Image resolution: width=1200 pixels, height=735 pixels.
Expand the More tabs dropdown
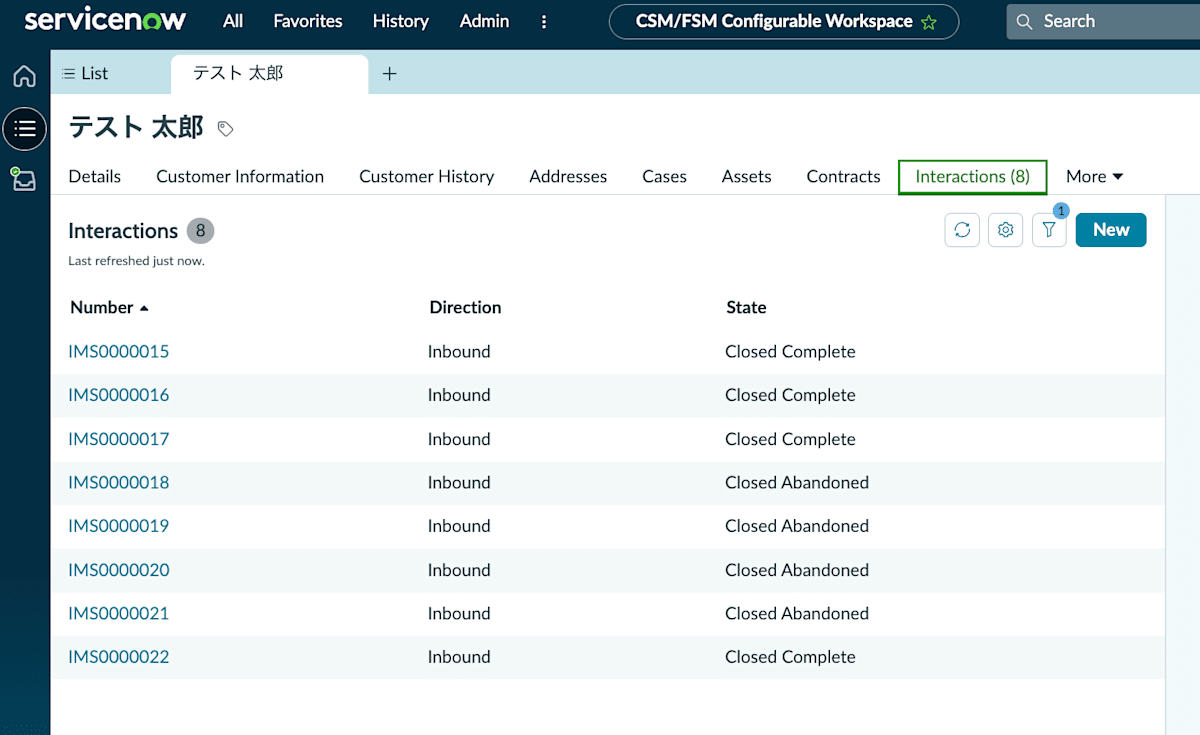pos(1095,177)
